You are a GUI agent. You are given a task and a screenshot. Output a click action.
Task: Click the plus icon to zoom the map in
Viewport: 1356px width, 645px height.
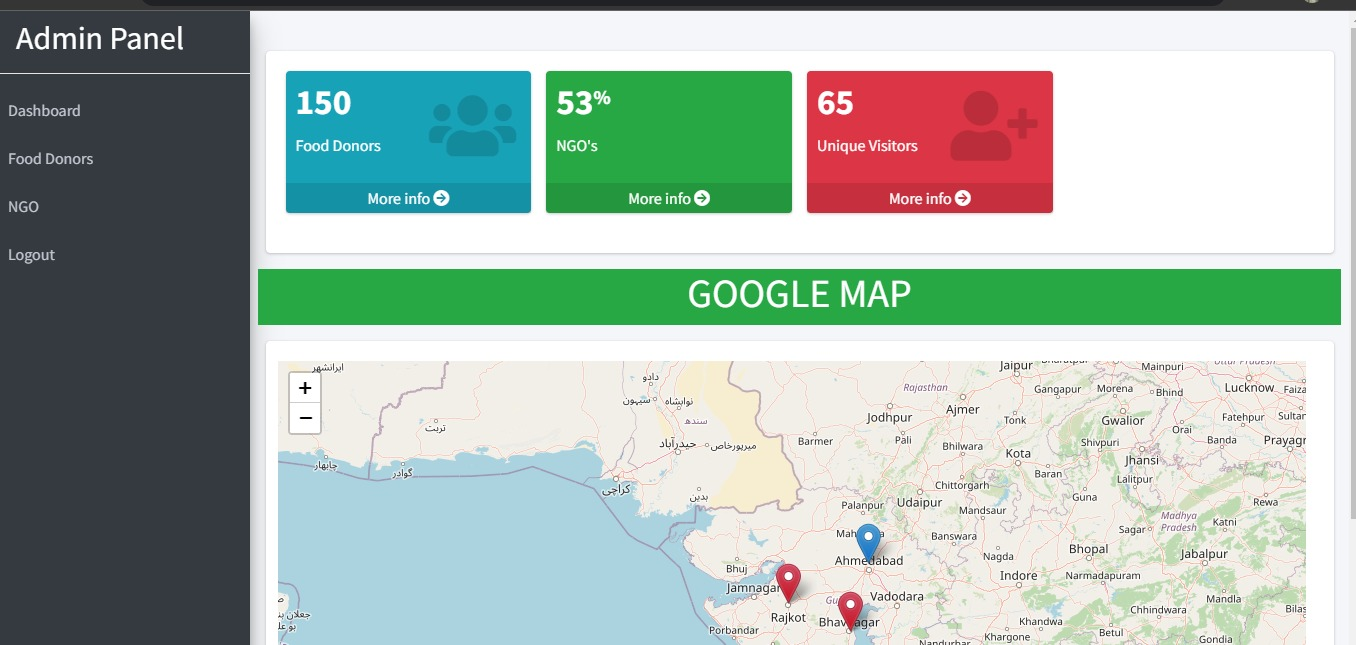tap(304, 388)
